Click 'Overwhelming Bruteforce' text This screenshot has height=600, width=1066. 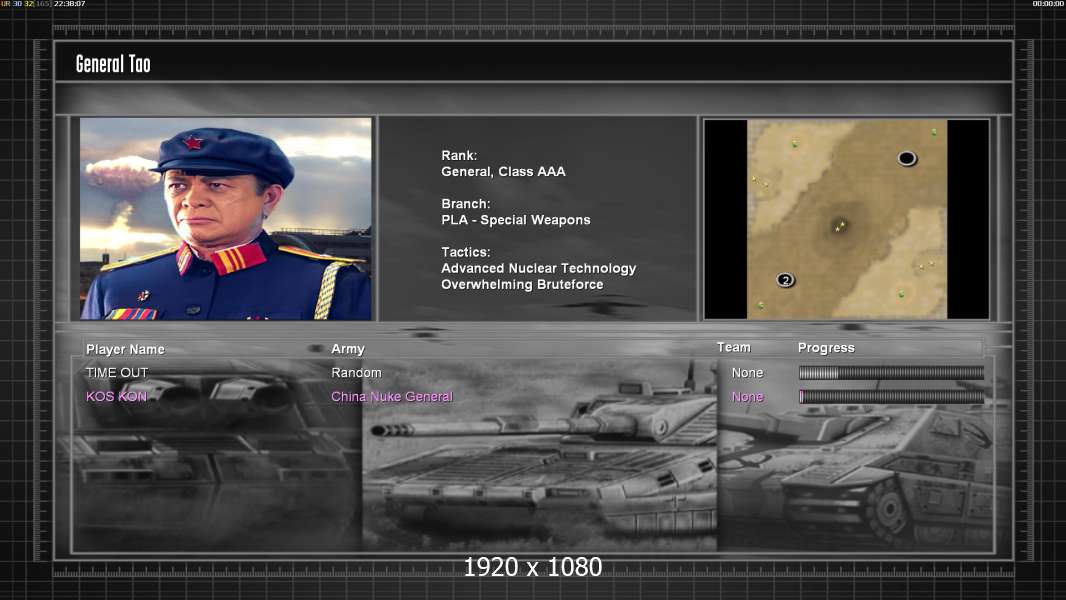click(x=522, y=285)
